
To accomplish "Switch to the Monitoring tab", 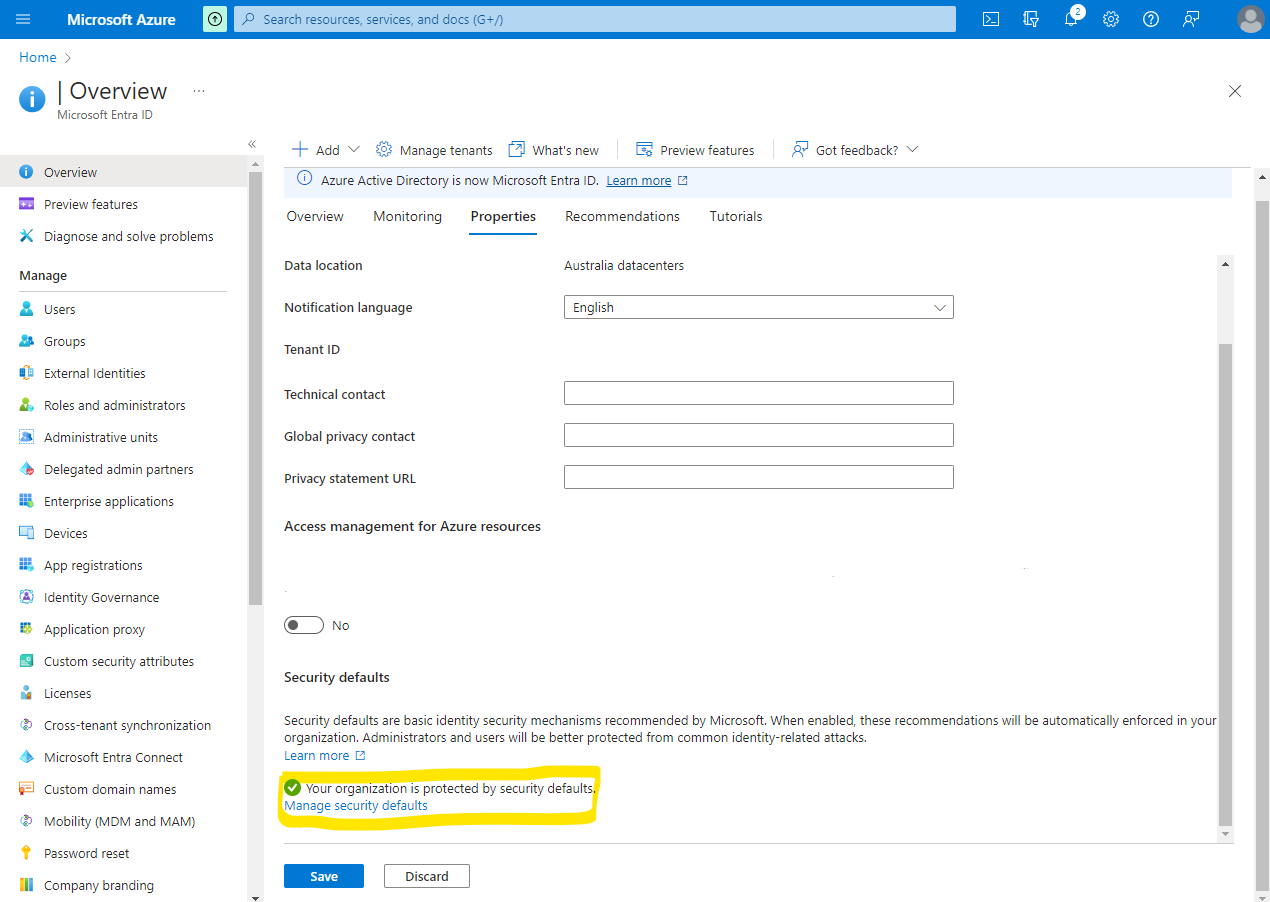I will pos(407,216).
